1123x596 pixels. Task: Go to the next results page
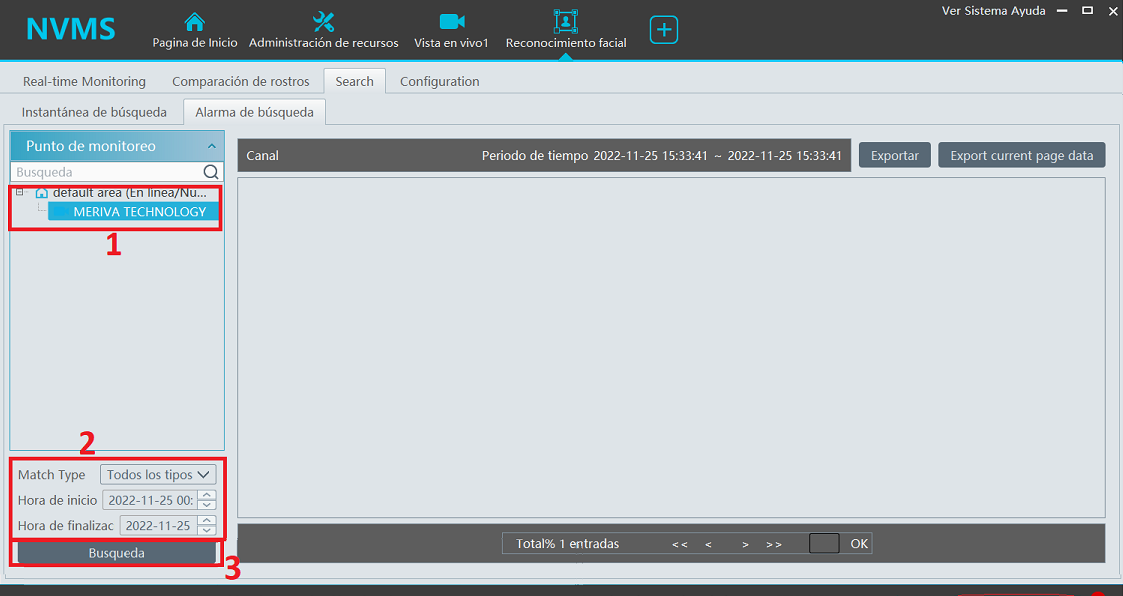(x=745, y=544)
